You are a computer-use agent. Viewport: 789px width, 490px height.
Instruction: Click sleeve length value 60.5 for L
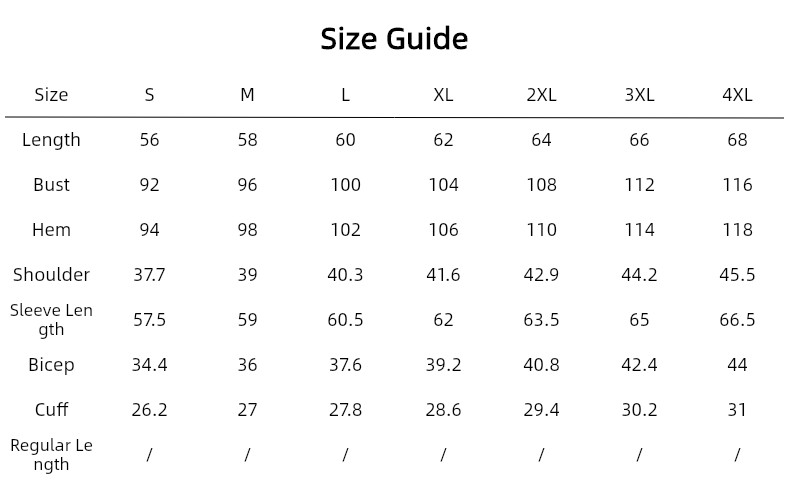345,320
